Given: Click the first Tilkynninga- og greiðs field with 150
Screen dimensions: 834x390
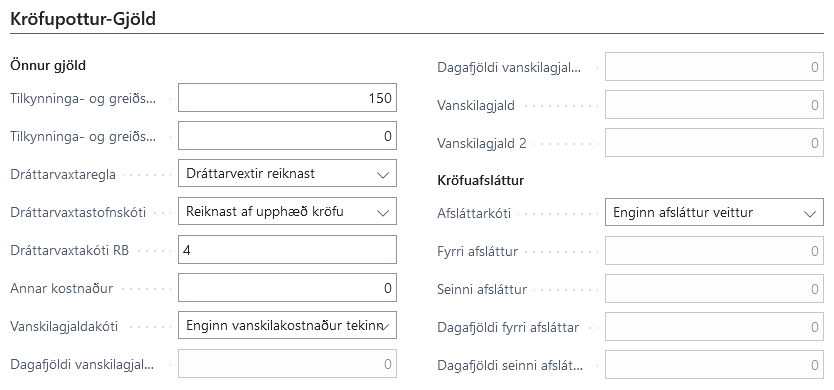Looking at the screenshot, I should coord(287,98).
